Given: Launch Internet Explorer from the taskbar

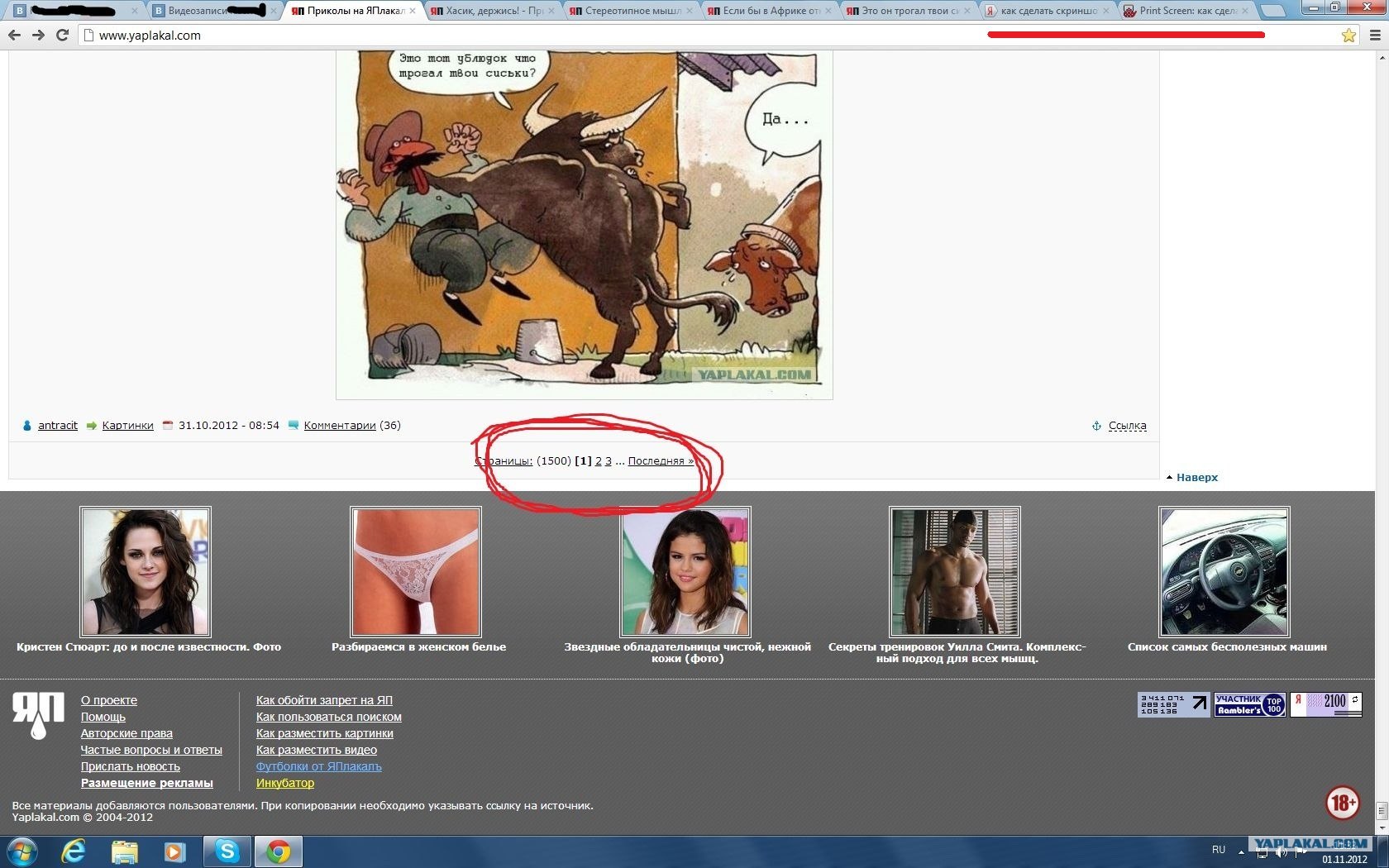Looking at the screenshot, I should 74,851.
